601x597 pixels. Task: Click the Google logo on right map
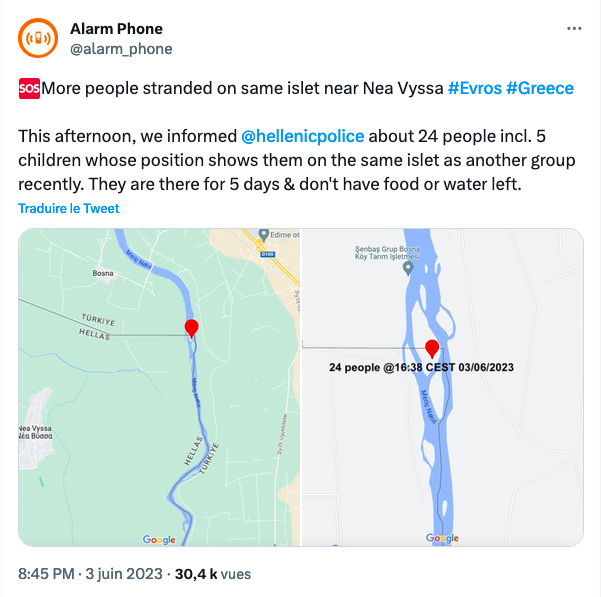click(442, 538)
